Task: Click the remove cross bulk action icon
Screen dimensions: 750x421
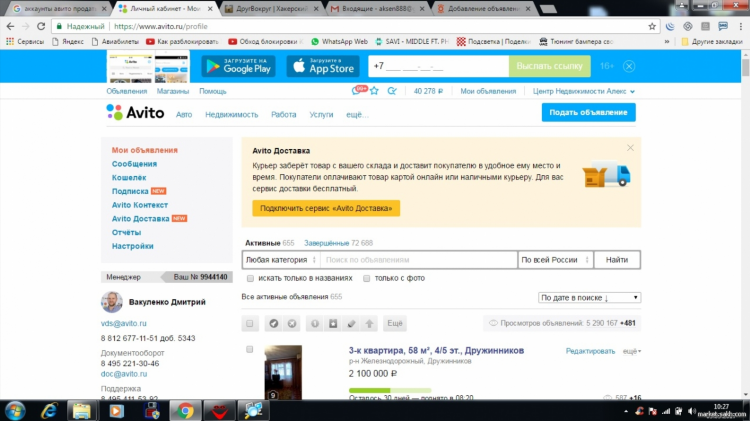Action: click(292, 324)
